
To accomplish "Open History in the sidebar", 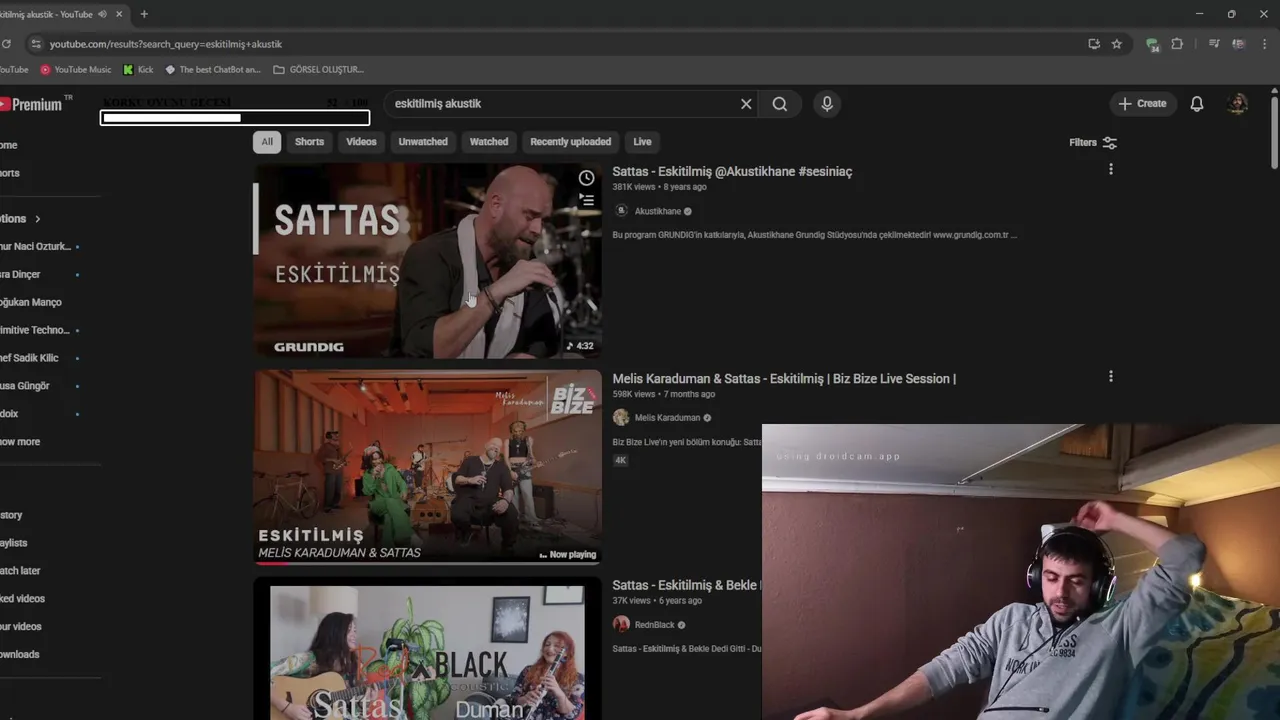I will coord(12,515).
